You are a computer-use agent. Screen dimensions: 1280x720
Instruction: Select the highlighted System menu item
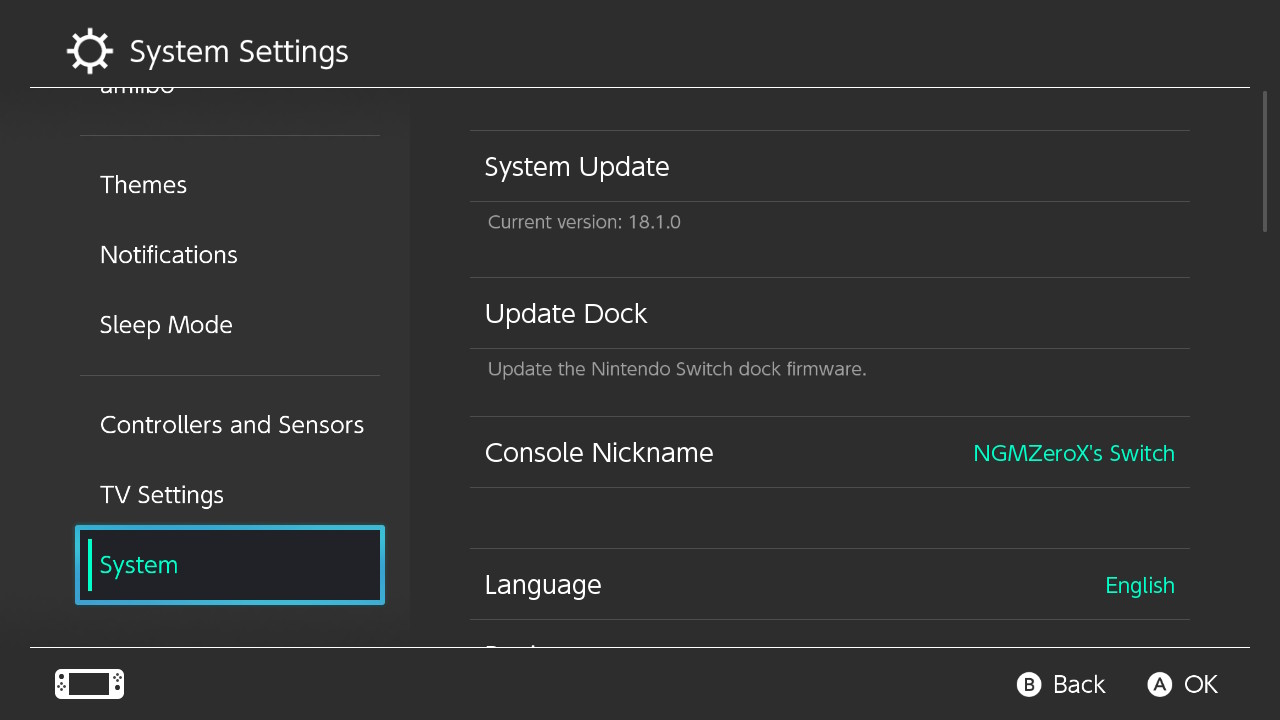(230, 565)
